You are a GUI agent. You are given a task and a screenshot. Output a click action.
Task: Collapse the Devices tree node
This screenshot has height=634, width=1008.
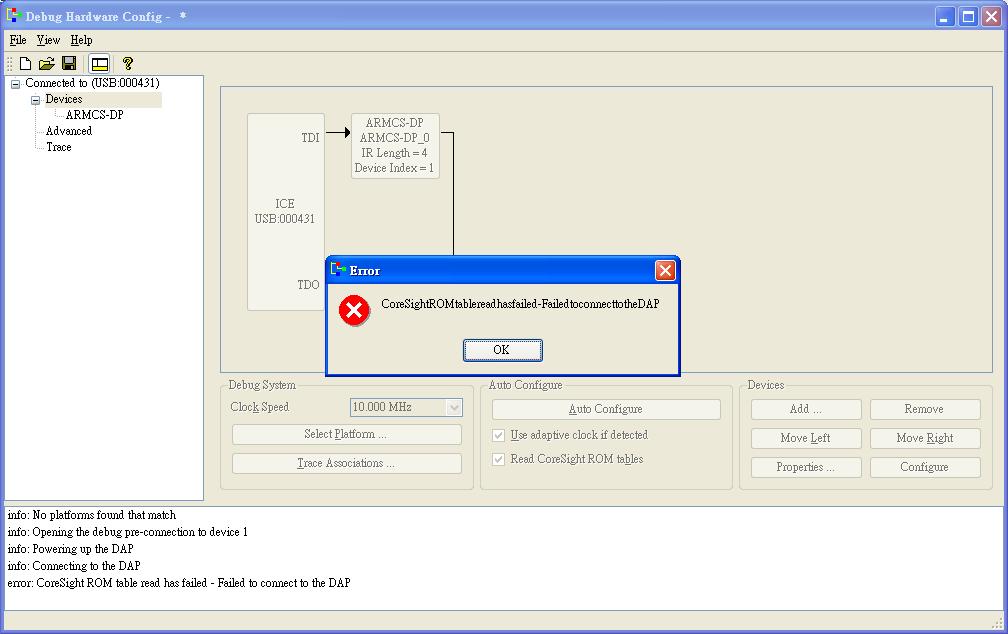tap(36, 100)
